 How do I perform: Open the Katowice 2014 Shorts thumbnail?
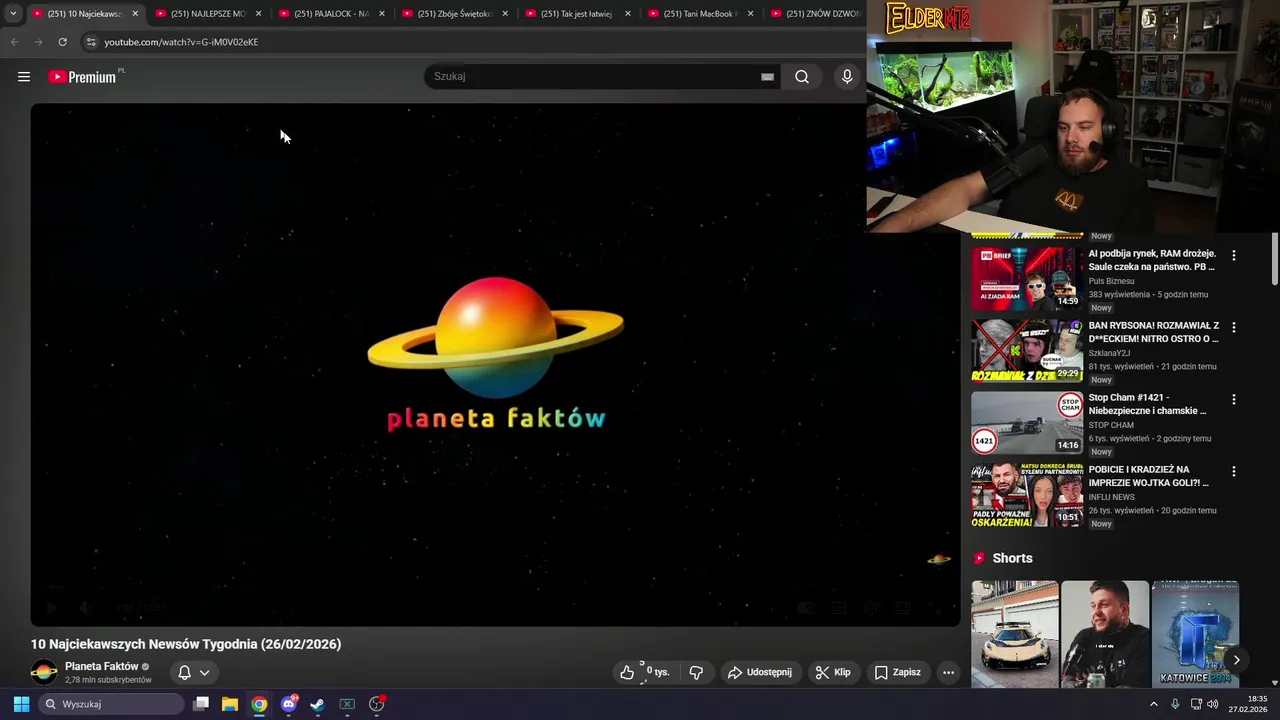1195,634
